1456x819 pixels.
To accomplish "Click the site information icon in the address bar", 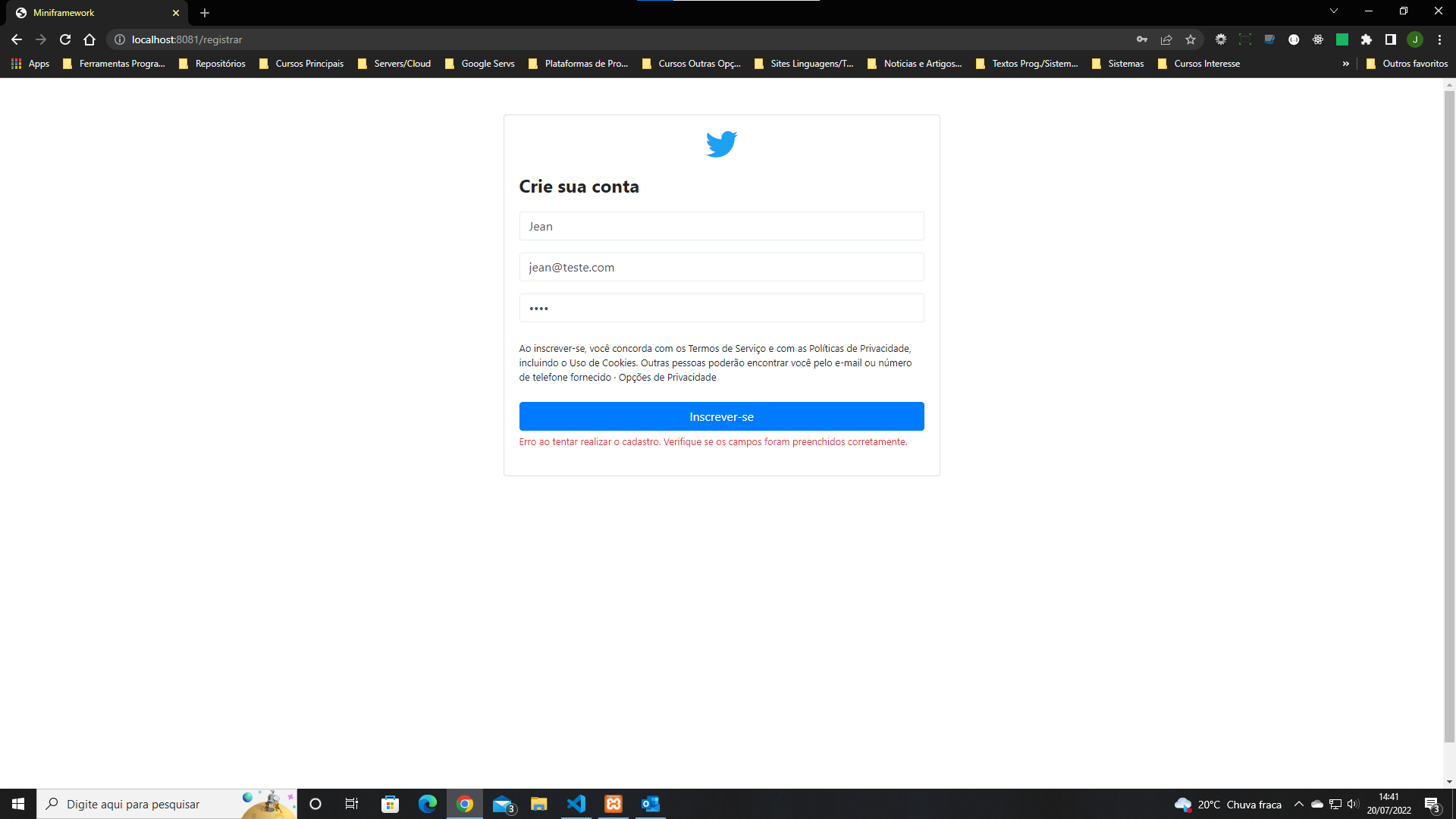I will [x=120, y=39].
